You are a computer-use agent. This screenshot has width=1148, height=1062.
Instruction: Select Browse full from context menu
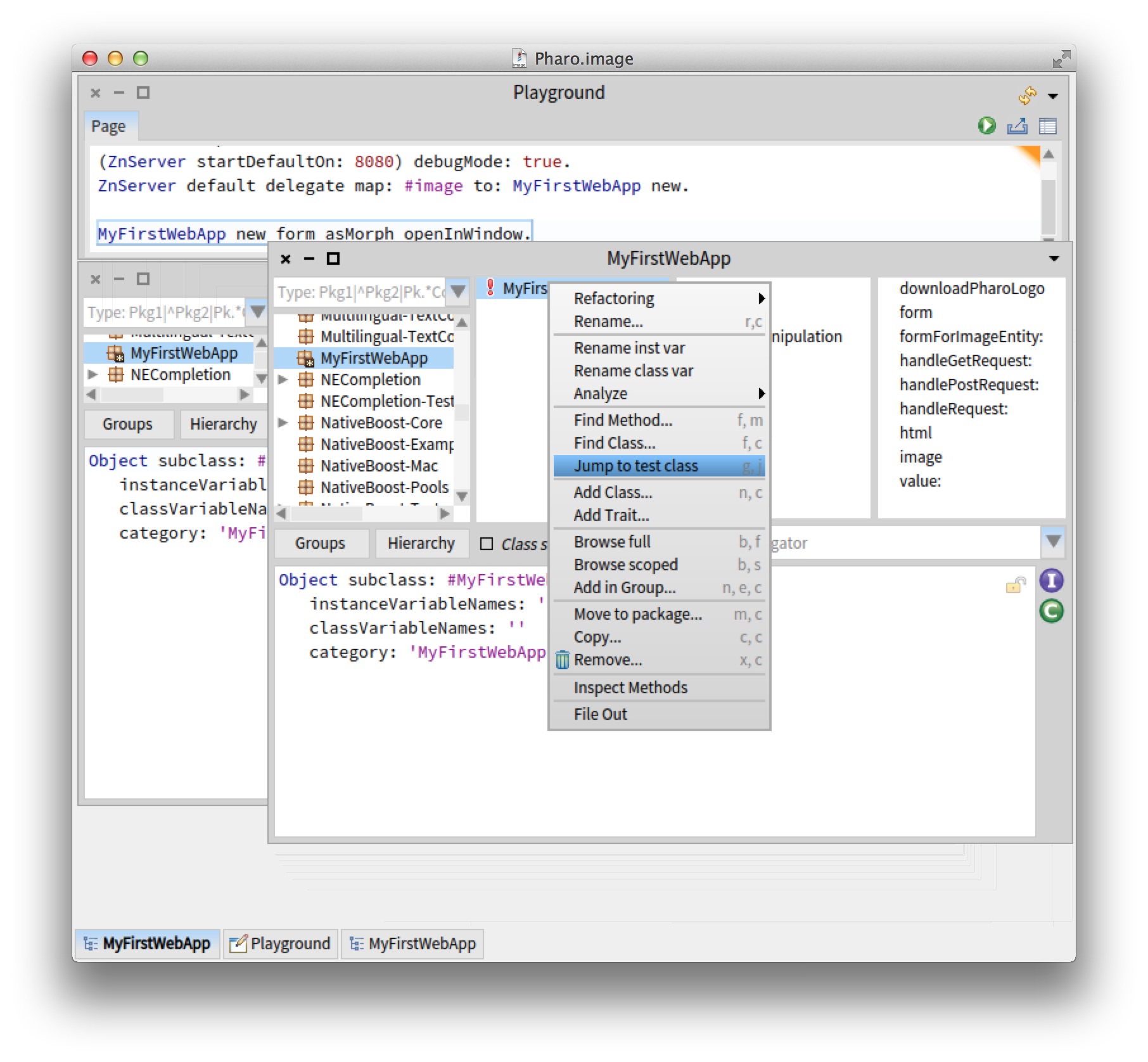(x=612, y=542)
